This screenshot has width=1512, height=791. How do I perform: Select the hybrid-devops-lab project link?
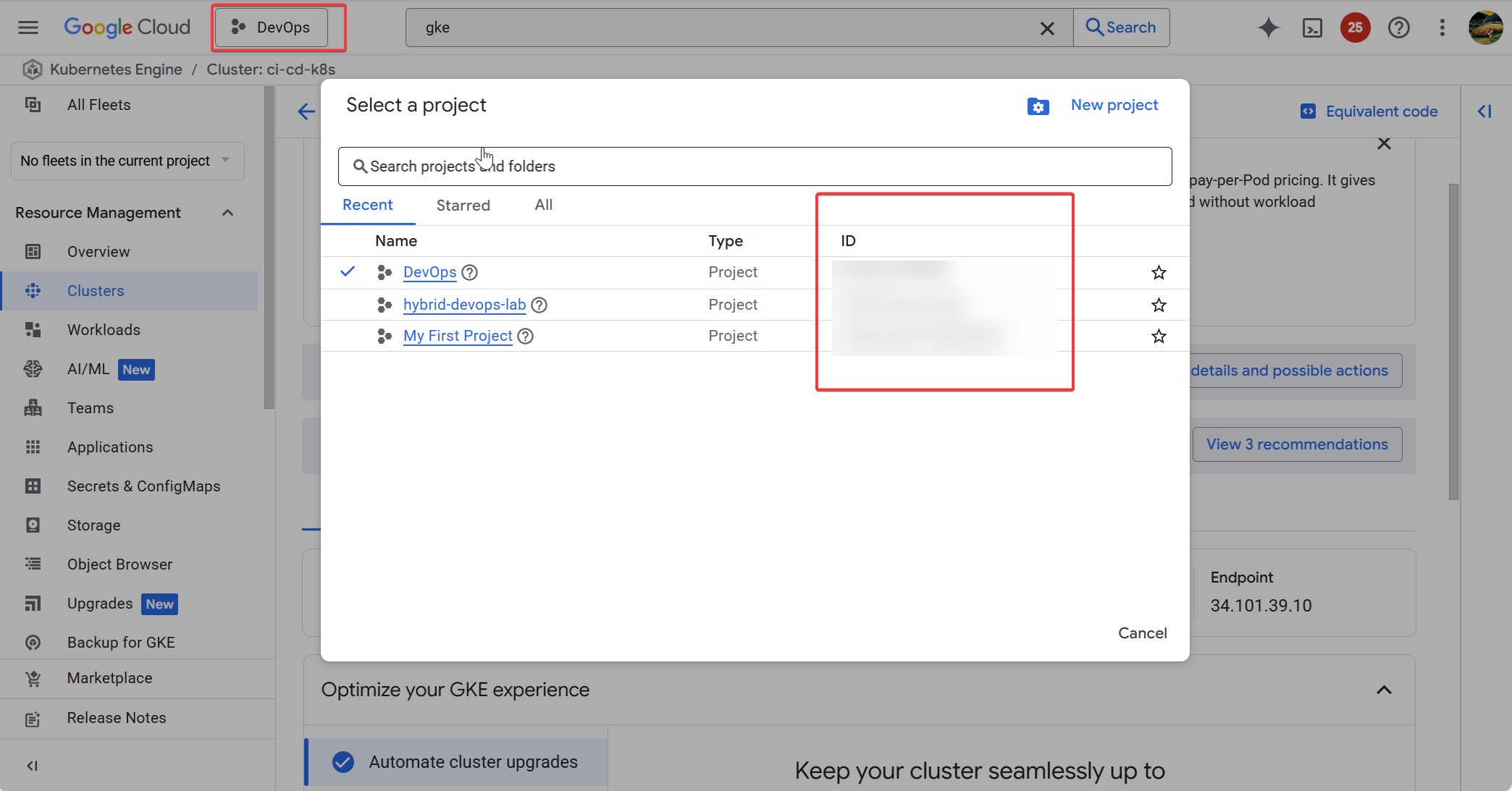click(464, 305)
